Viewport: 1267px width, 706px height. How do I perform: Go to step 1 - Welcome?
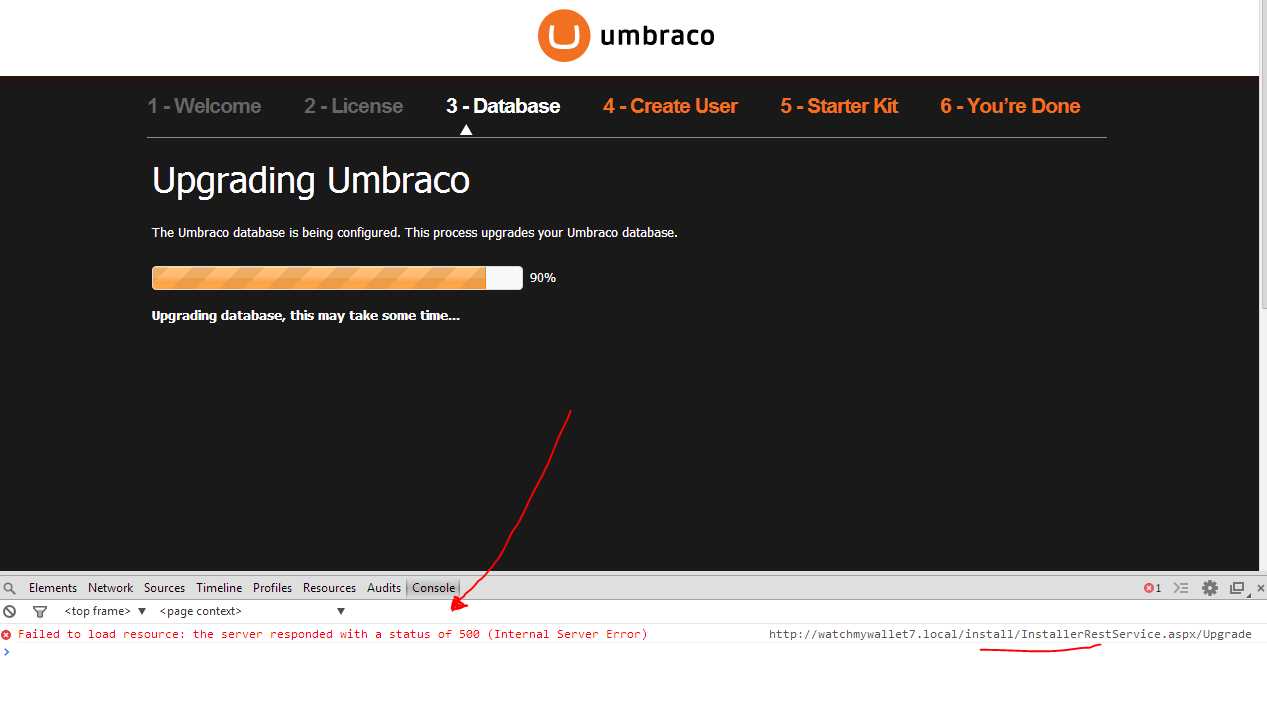204,106
